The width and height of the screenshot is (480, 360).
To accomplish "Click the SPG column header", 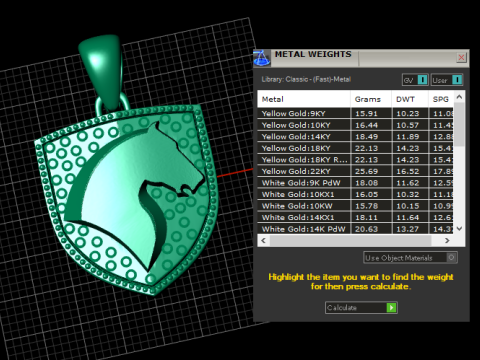I will coord(441,99).
